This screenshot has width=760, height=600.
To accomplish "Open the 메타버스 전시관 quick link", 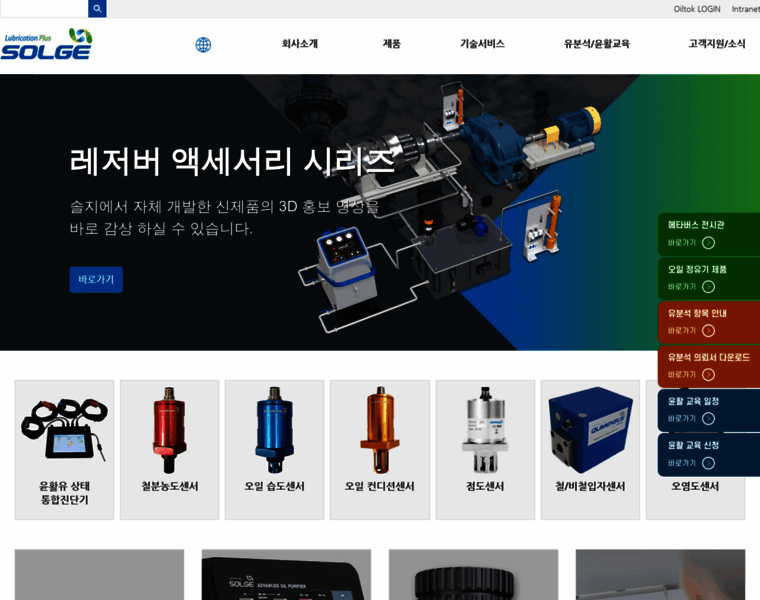I will pos(709,234).
